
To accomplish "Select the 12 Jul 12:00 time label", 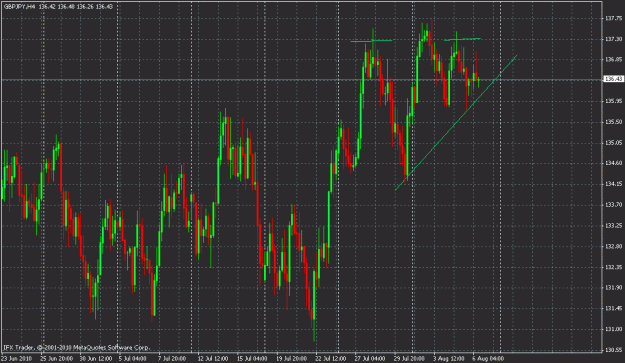I will [x=213, y=358].
